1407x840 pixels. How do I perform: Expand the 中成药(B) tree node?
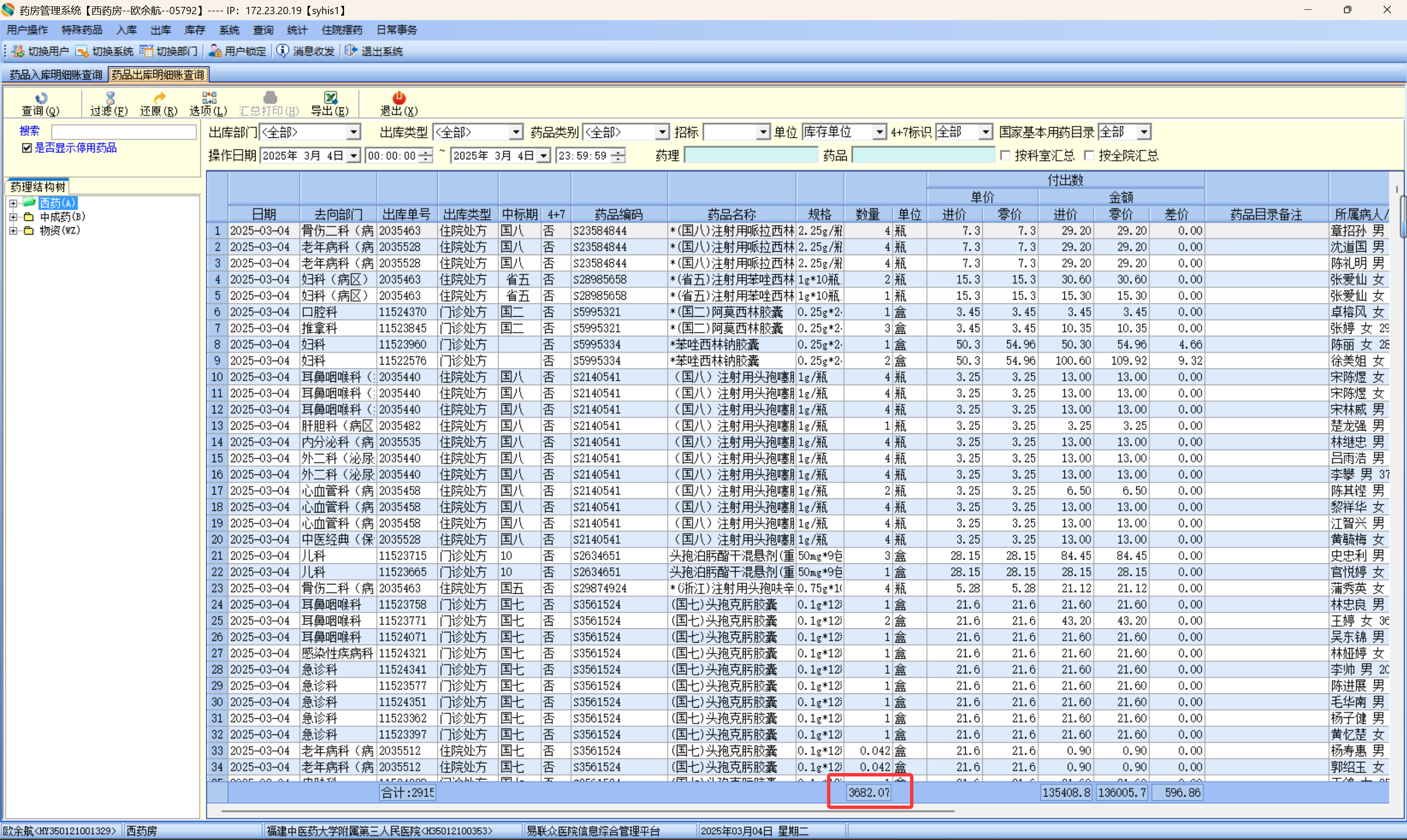14,217
